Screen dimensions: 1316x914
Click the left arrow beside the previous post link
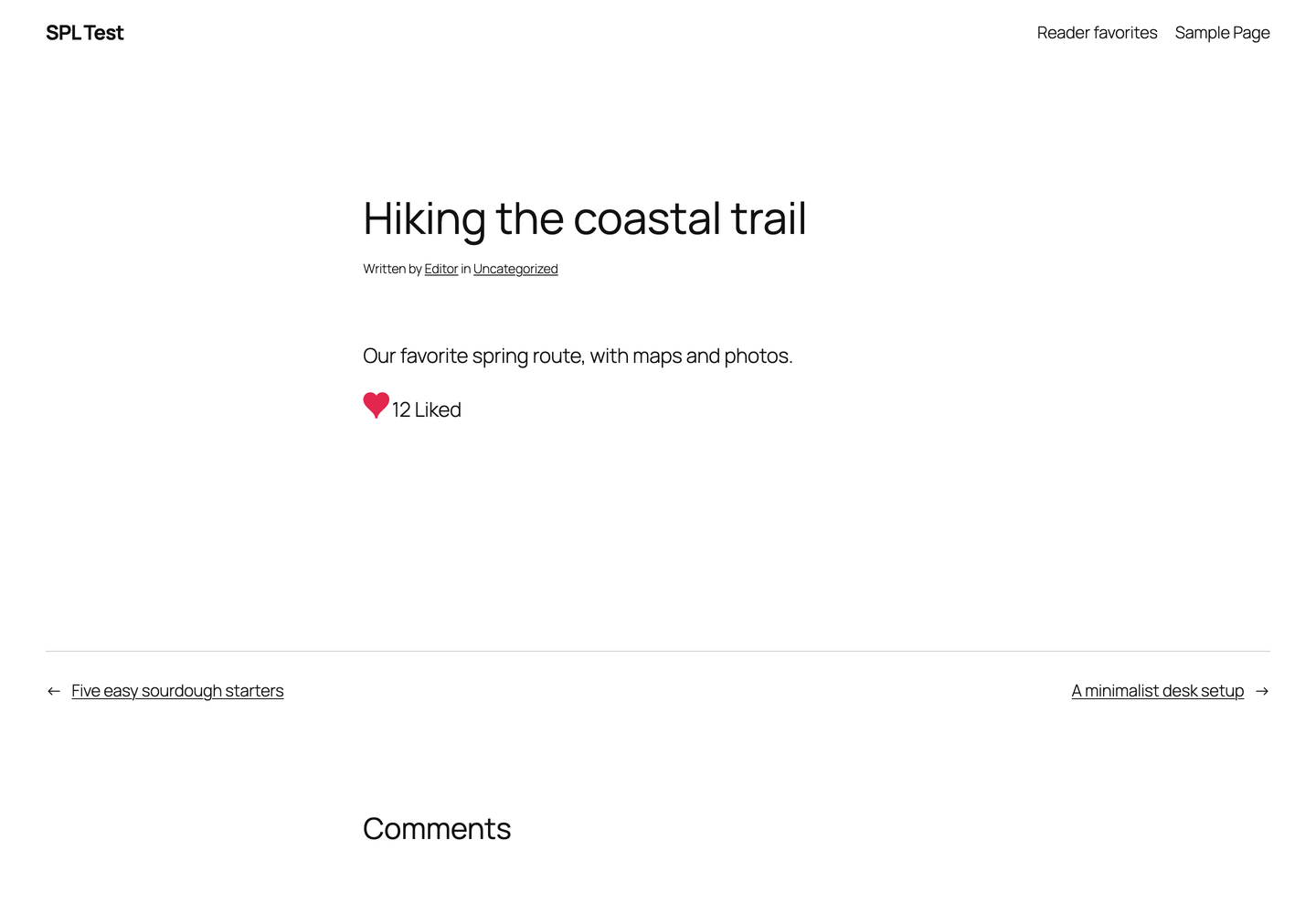pyautogui.click(x=54, y=691)
